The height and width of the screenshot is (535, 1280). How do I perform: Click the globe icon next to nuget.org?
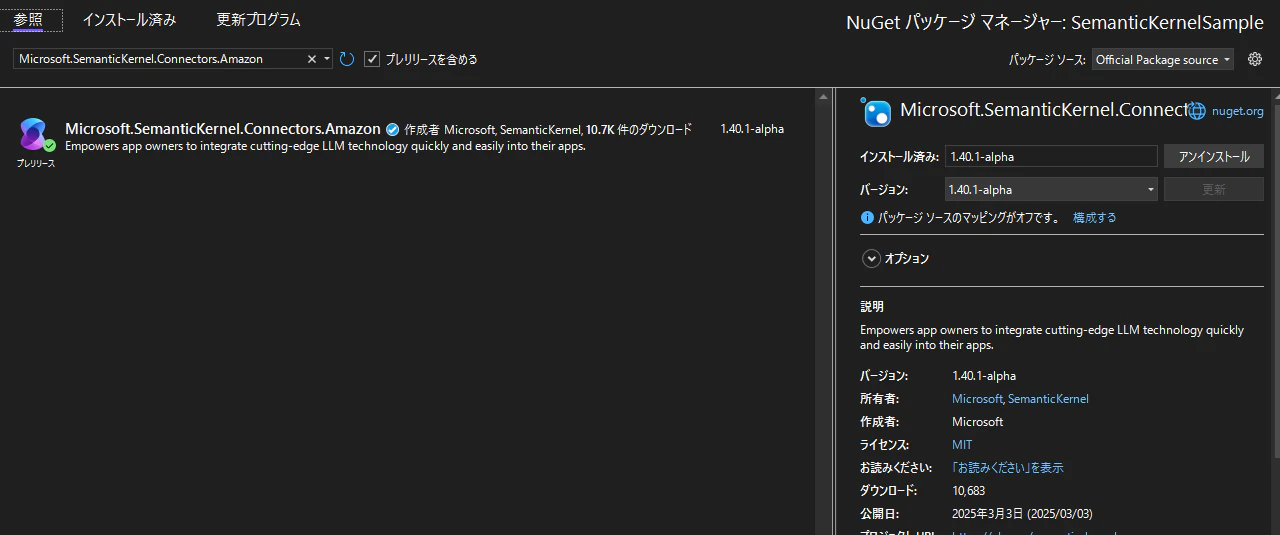1197,111
